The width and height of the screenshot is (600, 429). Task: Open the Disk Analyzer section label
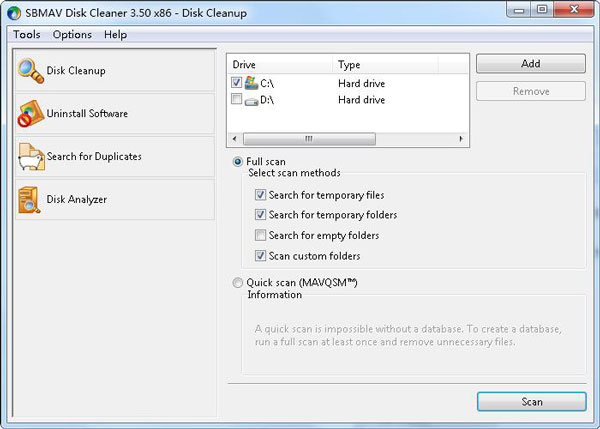[77, 199]
